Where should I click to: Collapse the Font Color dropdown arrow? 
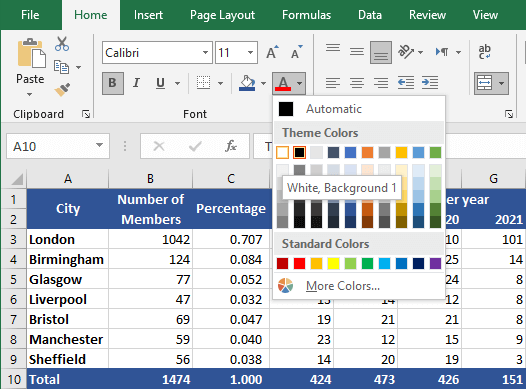tap(299, 83)
